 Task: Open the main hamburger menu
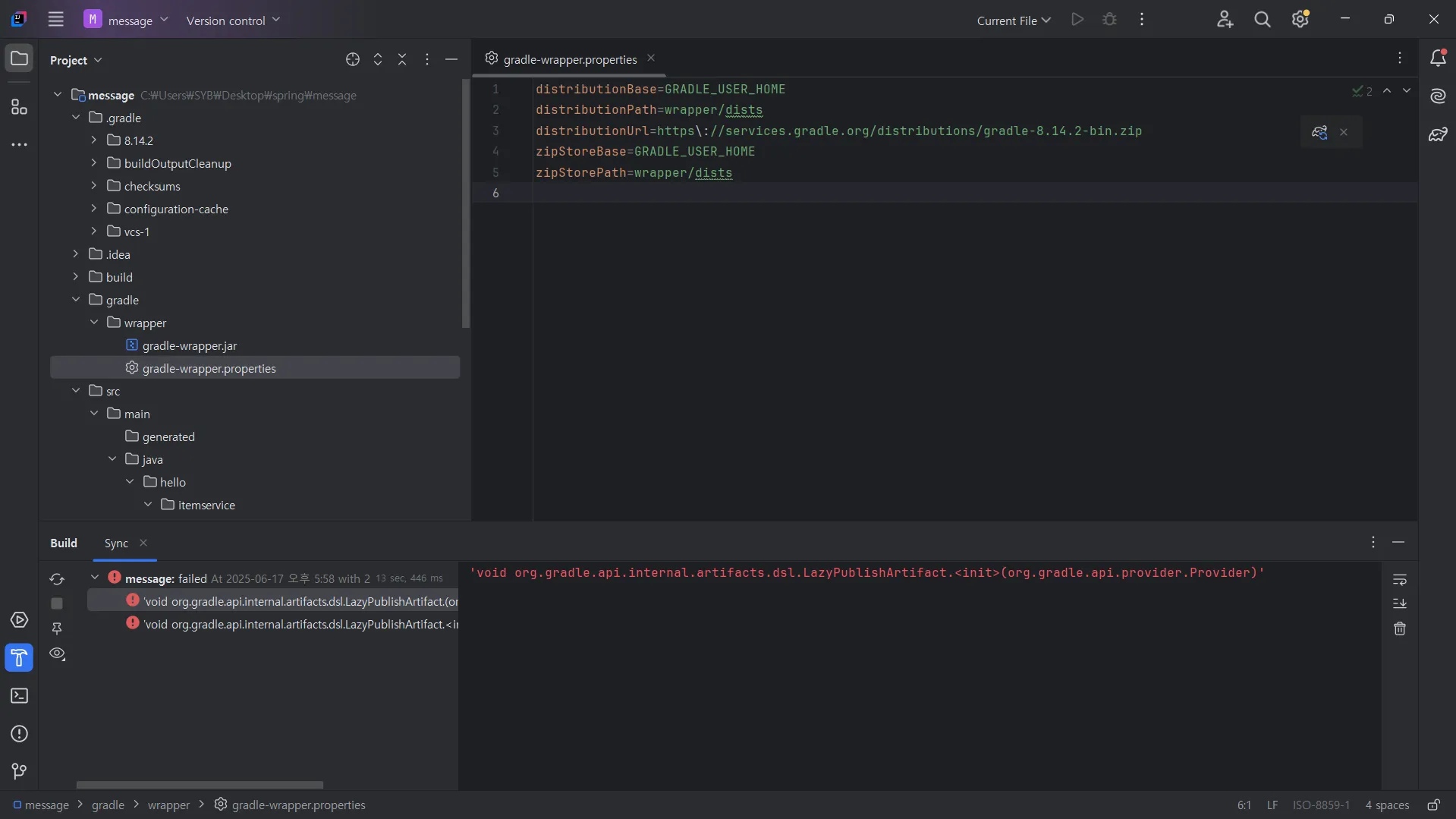pyautogui.click(x=55, y=20)
